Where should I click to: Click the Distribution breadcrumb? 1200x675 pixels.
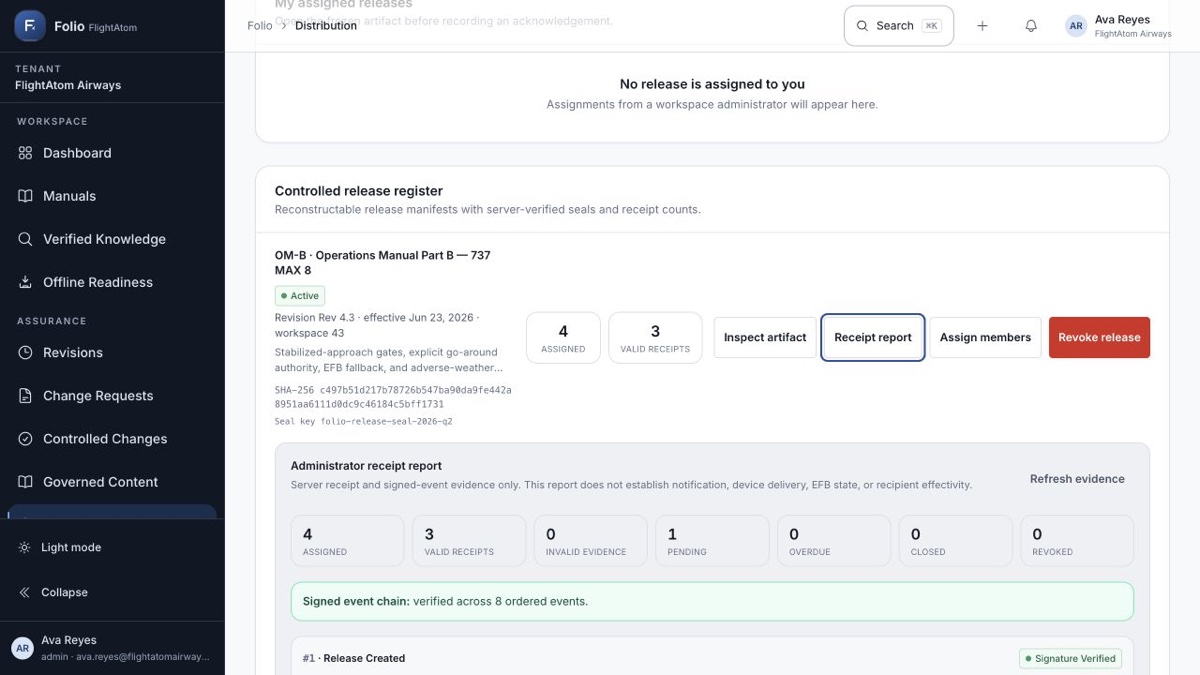(326, 26)
